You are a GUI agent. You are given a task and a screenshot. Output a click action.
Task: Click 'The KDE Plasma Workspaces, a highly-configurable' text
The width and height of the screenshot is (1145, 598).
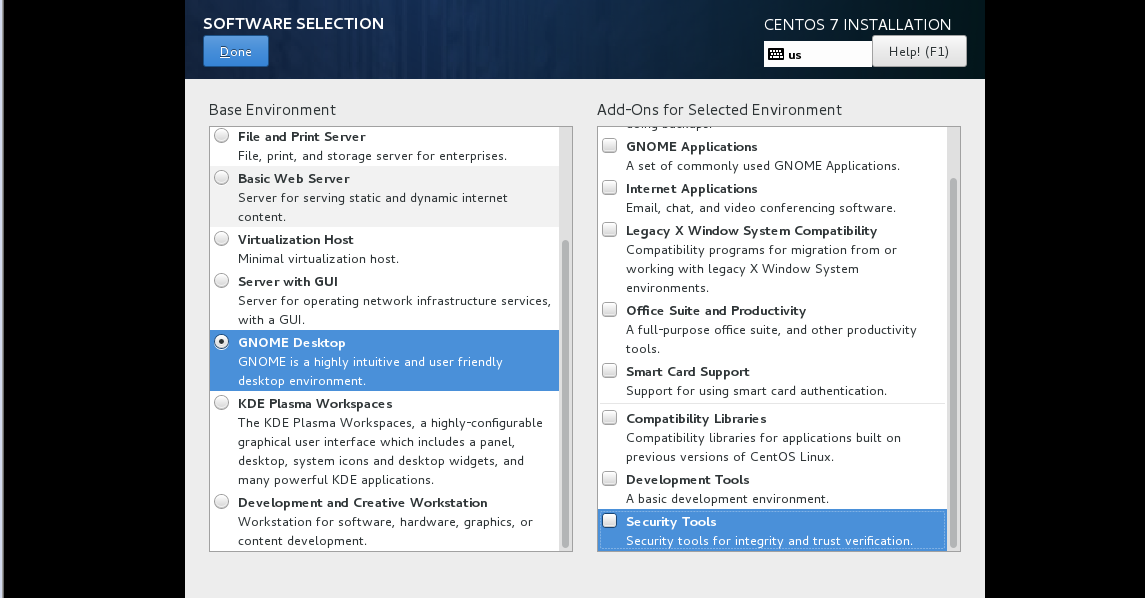click(390, 451)
